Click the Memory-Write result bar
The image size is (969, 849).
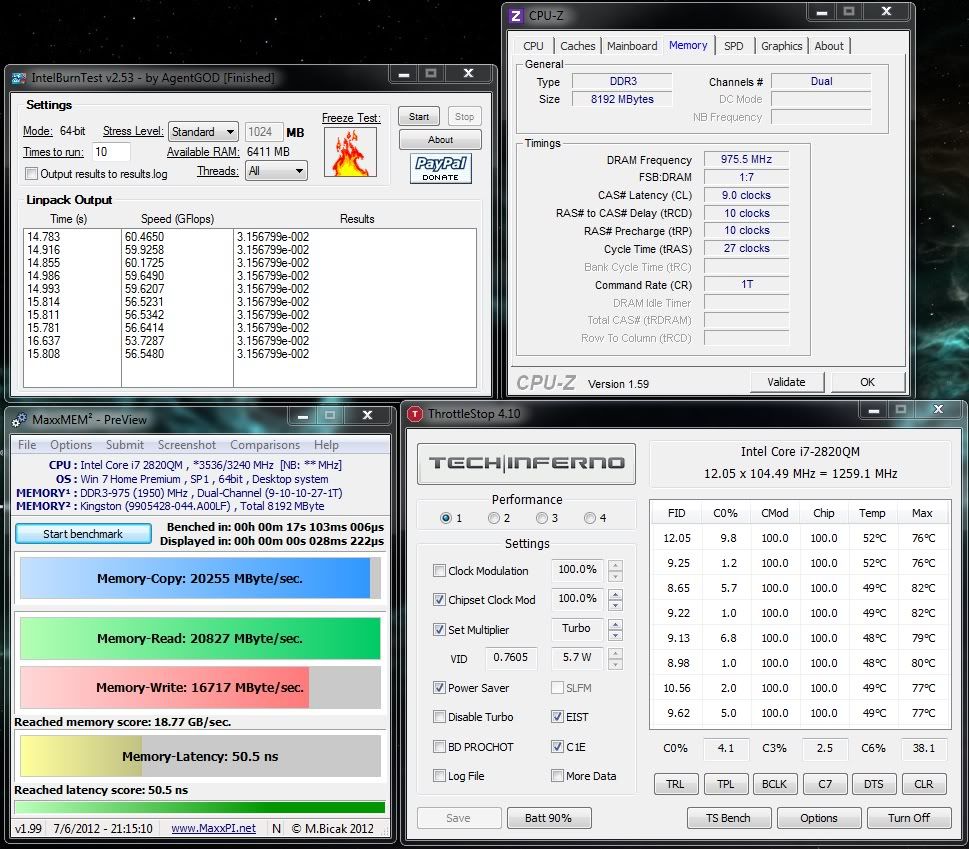pyautogui.click(x=200, y=687)
